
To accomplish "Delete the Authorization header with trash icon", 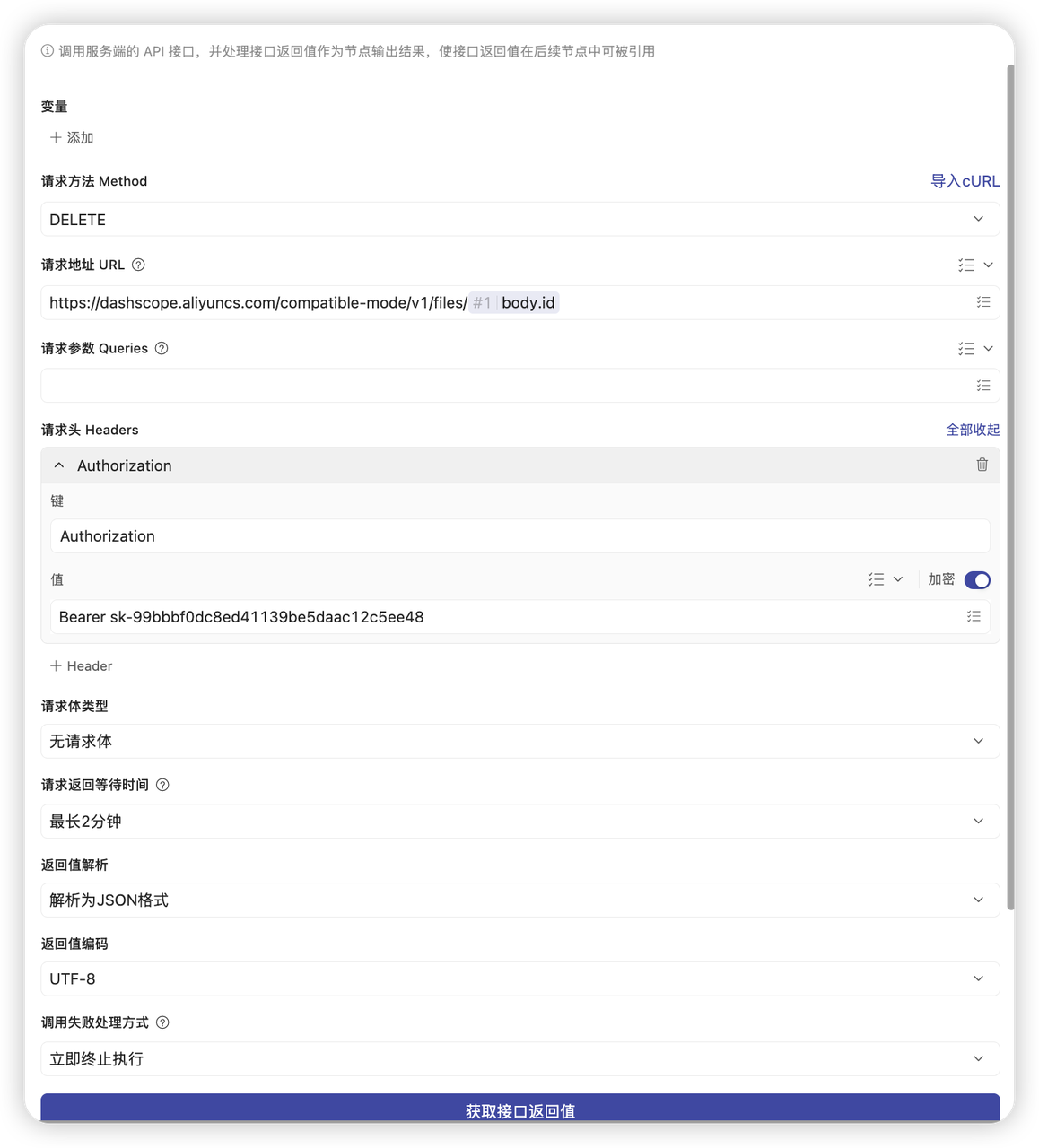I will point(982,465).
